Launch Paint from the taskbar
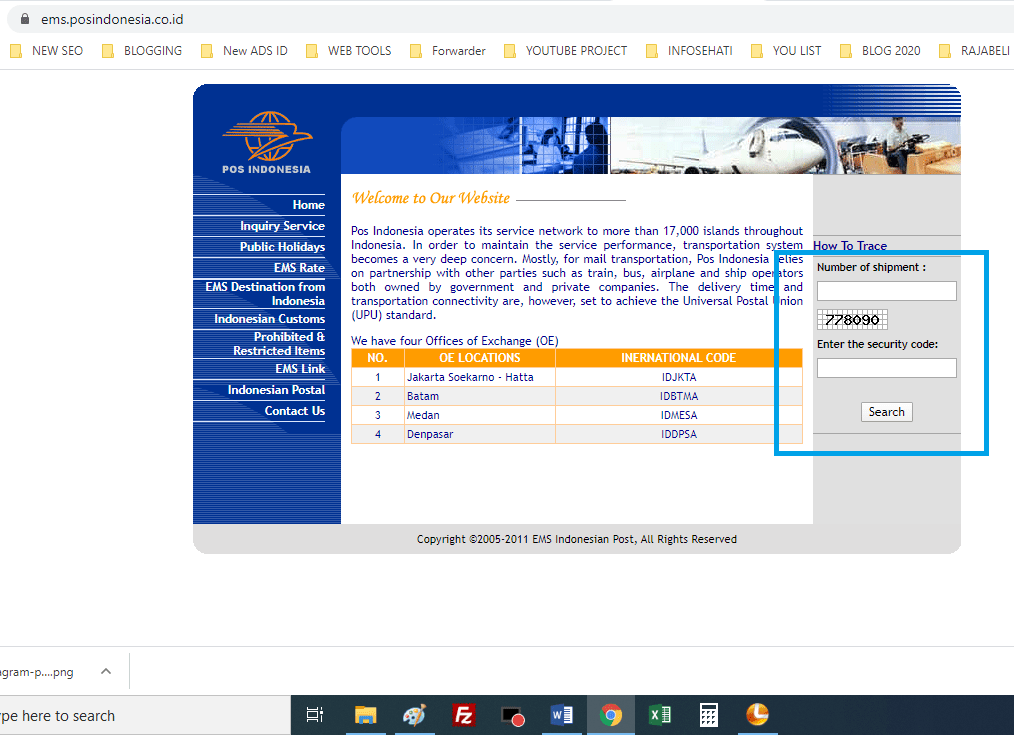The image size is (1014, 740). point(415,715)
